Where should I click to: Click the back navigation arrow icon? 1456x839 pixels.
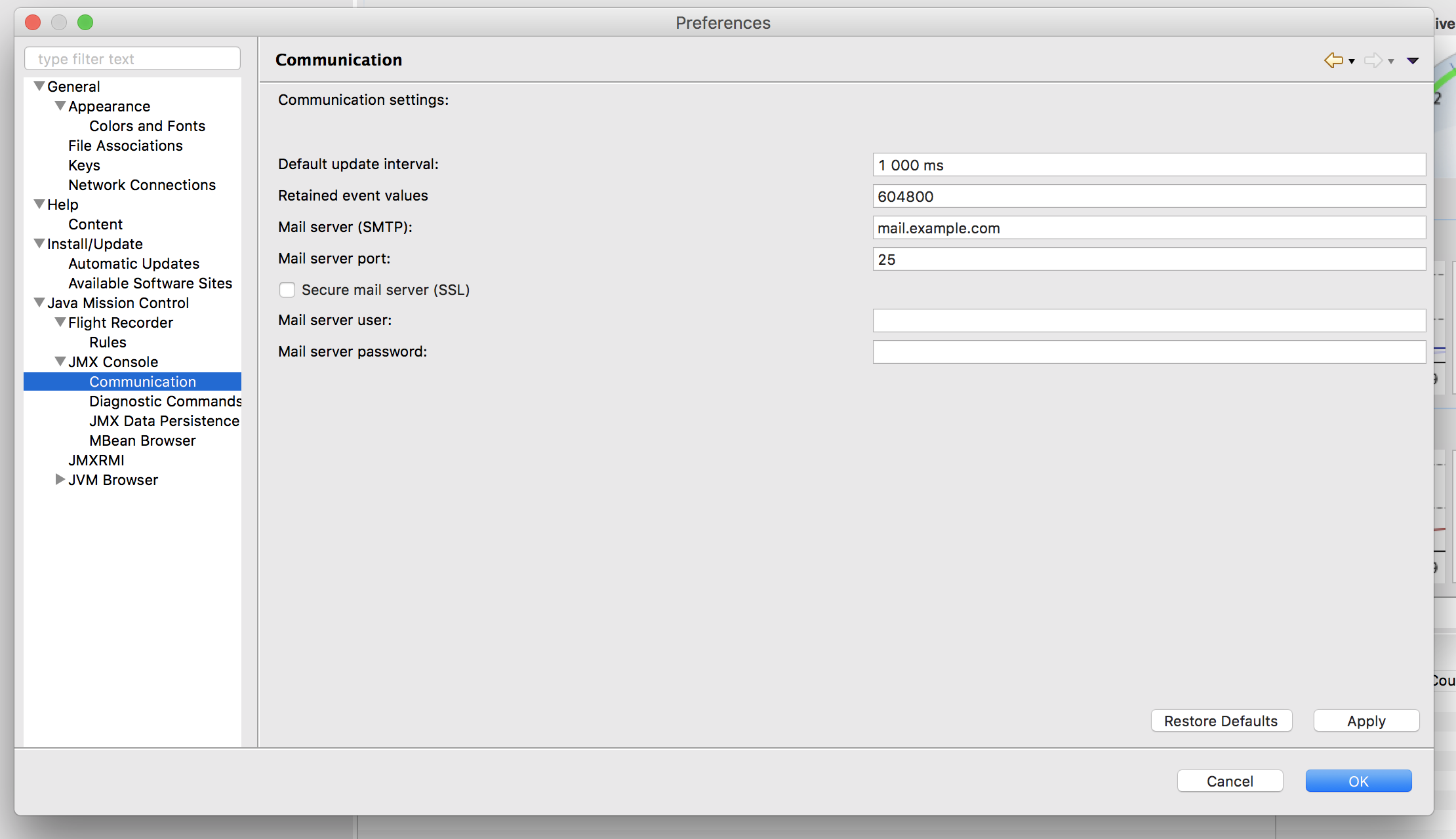pos(1333,60)
